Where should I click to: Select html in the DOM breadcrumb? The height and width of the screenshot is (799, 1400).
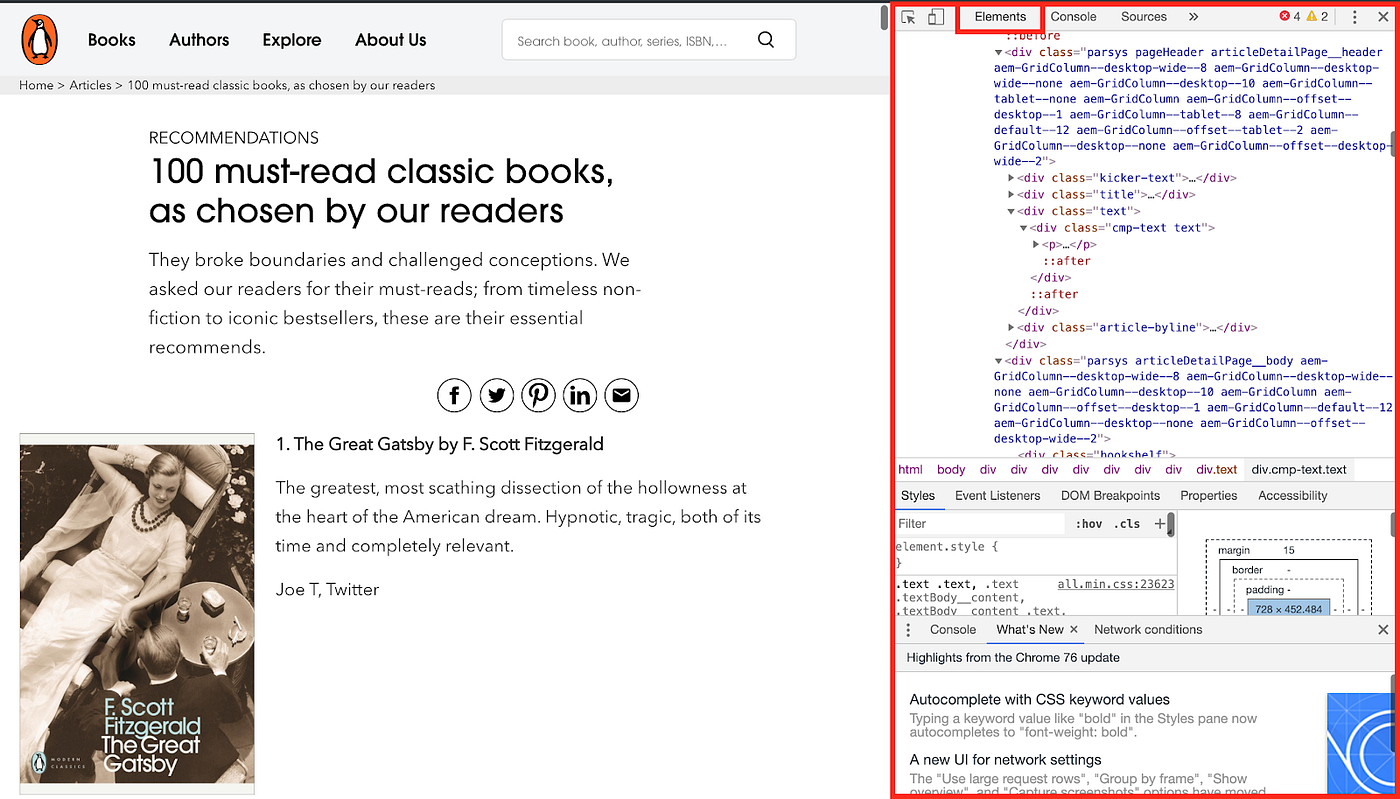point(910,469)
